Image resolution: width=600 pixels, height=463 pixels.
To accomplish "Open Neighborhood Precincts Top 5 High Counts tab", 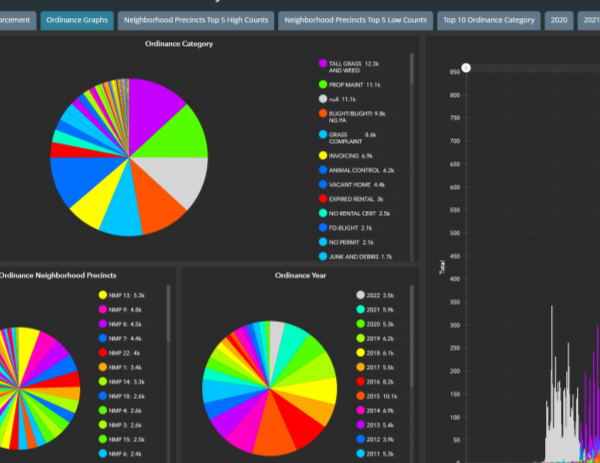I will point(196,20).
